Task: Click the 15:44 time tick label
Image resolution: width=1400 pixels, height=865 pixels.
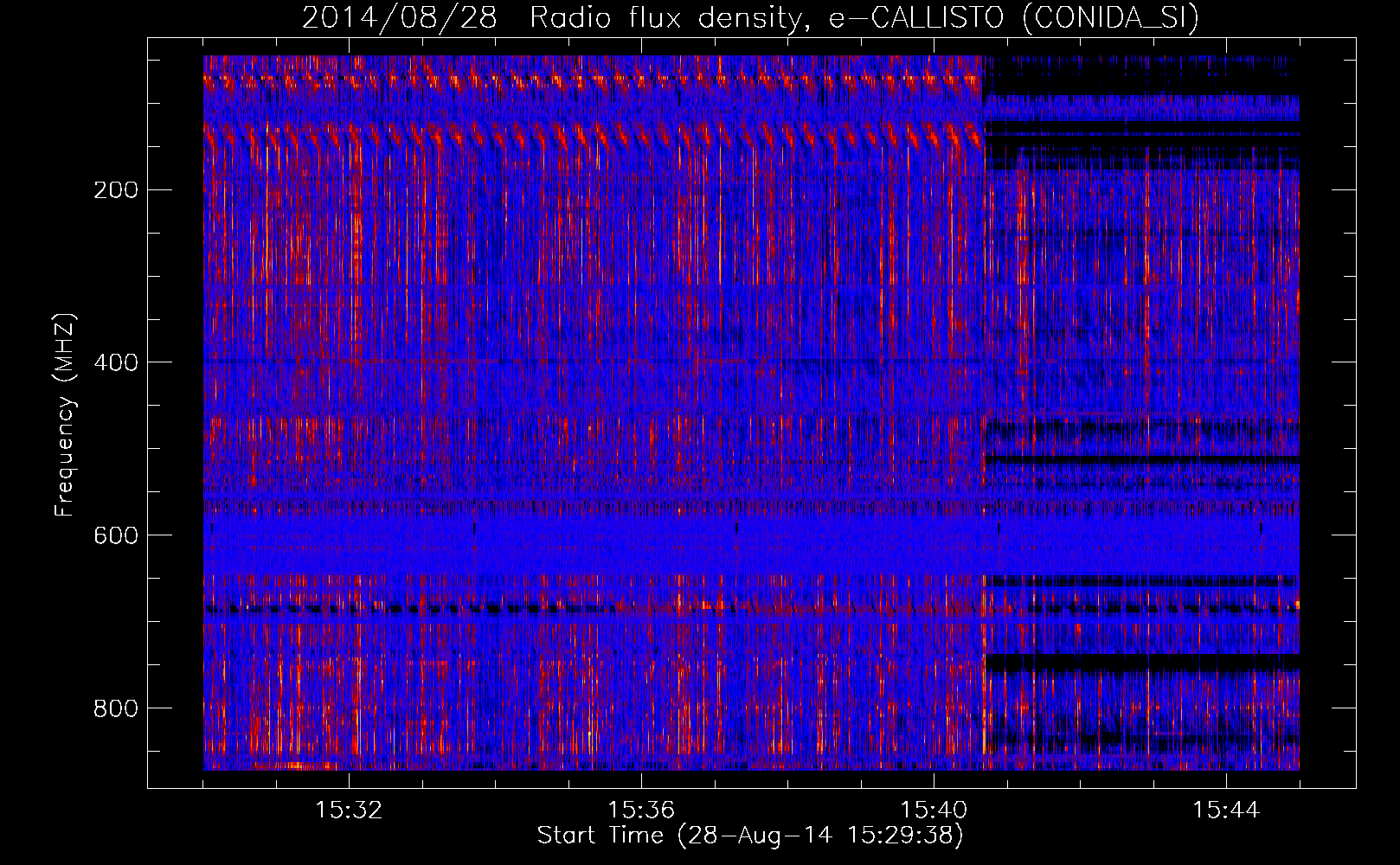Action: pyautogui.click(x=1226, y=811)
